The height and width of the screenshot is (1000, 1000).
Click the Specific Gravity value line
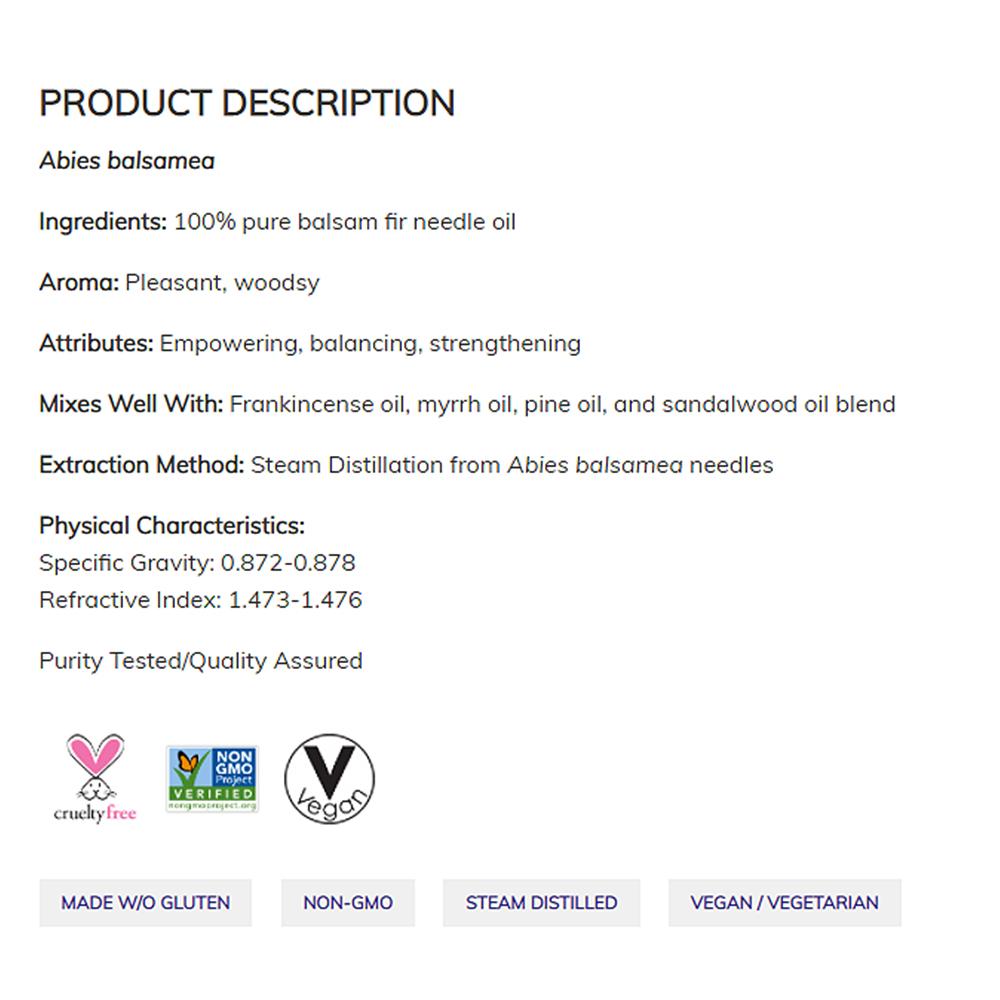click(x=197, y=562)
